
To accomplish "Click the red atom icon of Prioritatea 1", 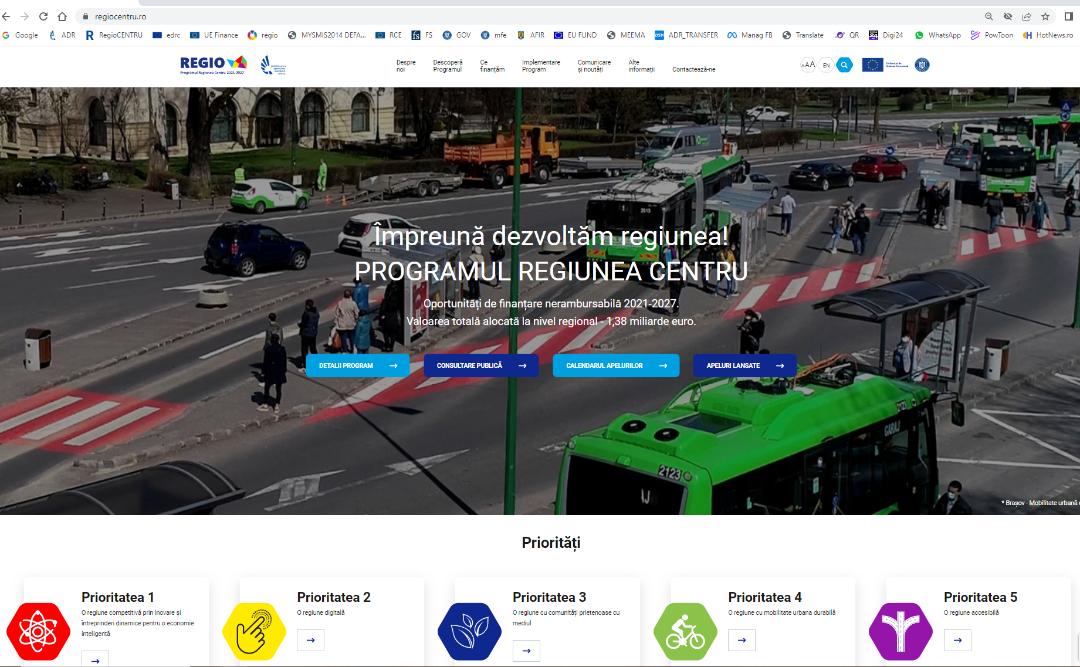I will tap(38, 632).
